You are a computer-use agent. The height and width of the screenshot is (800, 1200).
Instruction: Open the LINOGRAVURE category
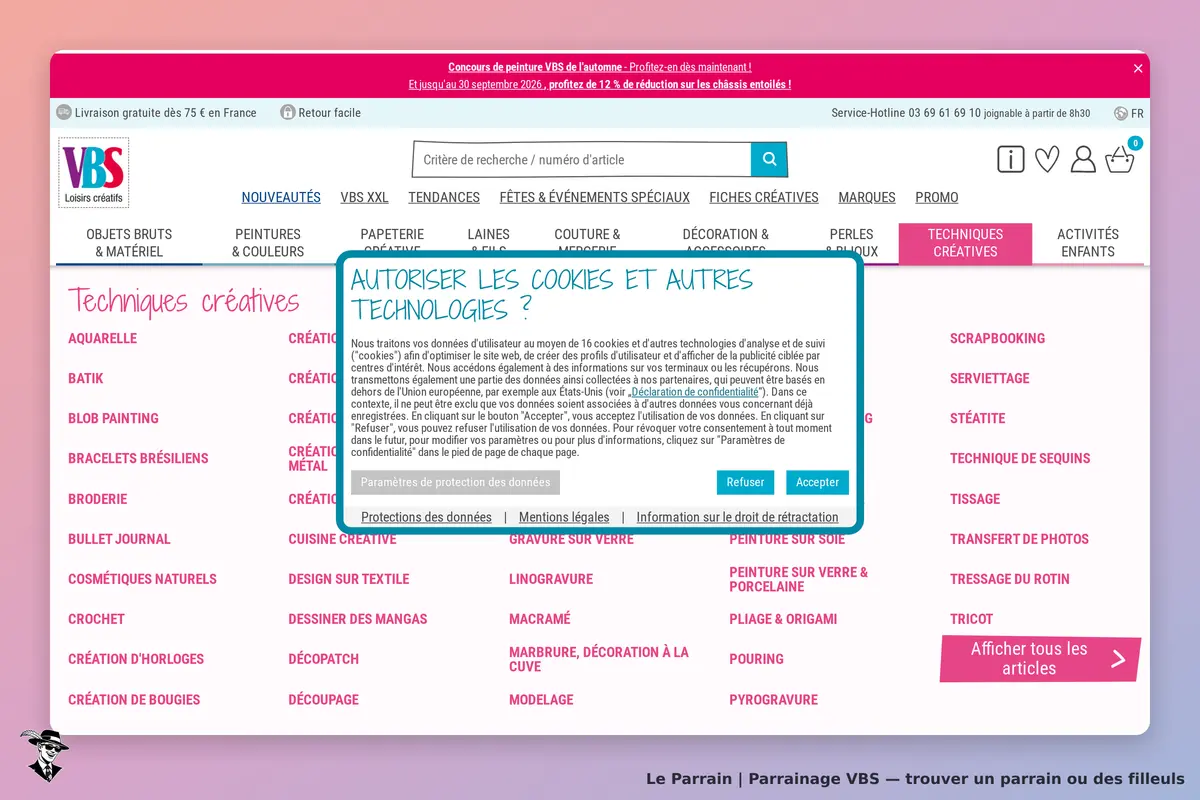point(551,579)
